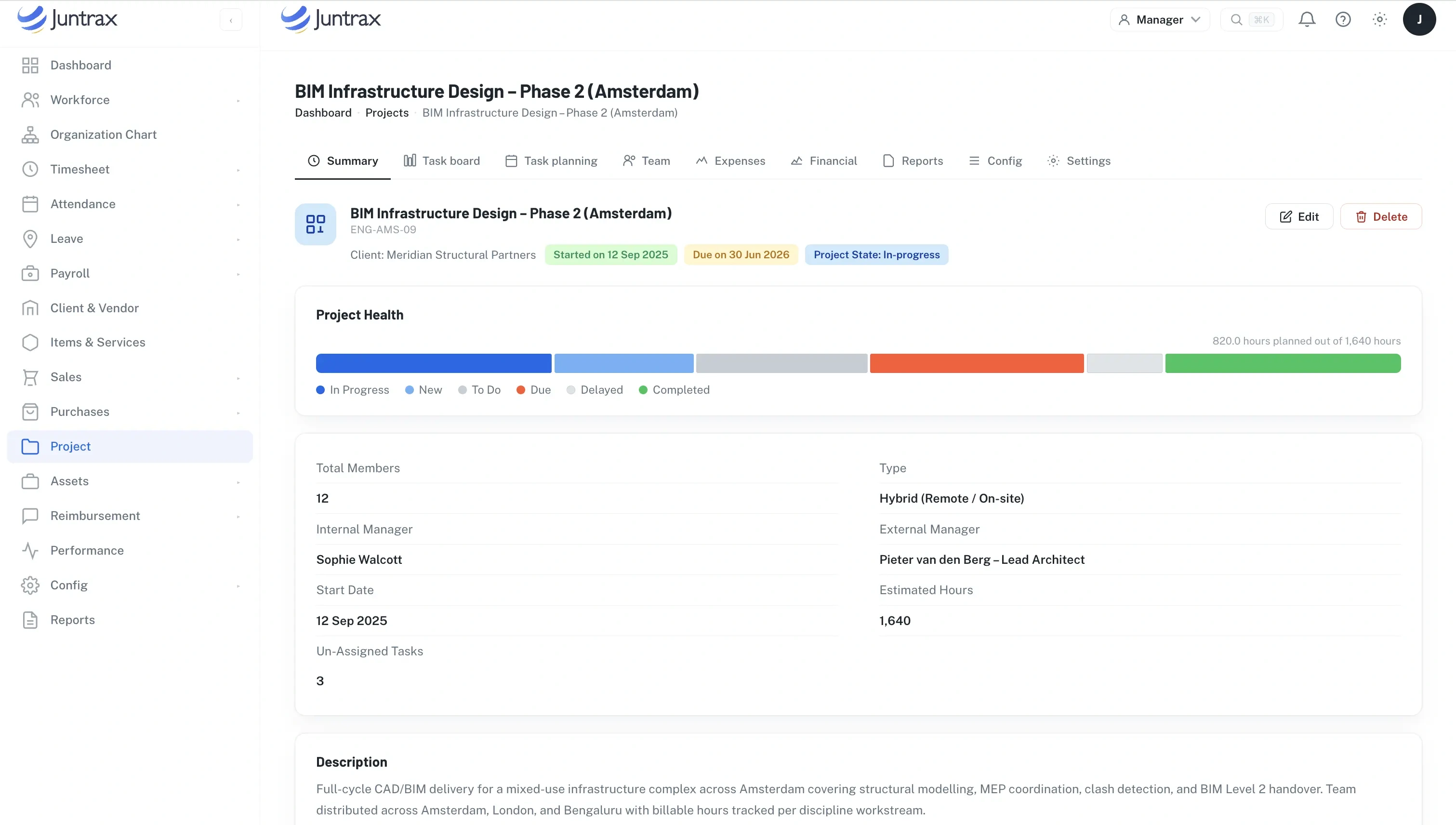Expand the Workforce submenu arrow
The height and width of the screenshot is (825, 1456).
pos(238,100)
